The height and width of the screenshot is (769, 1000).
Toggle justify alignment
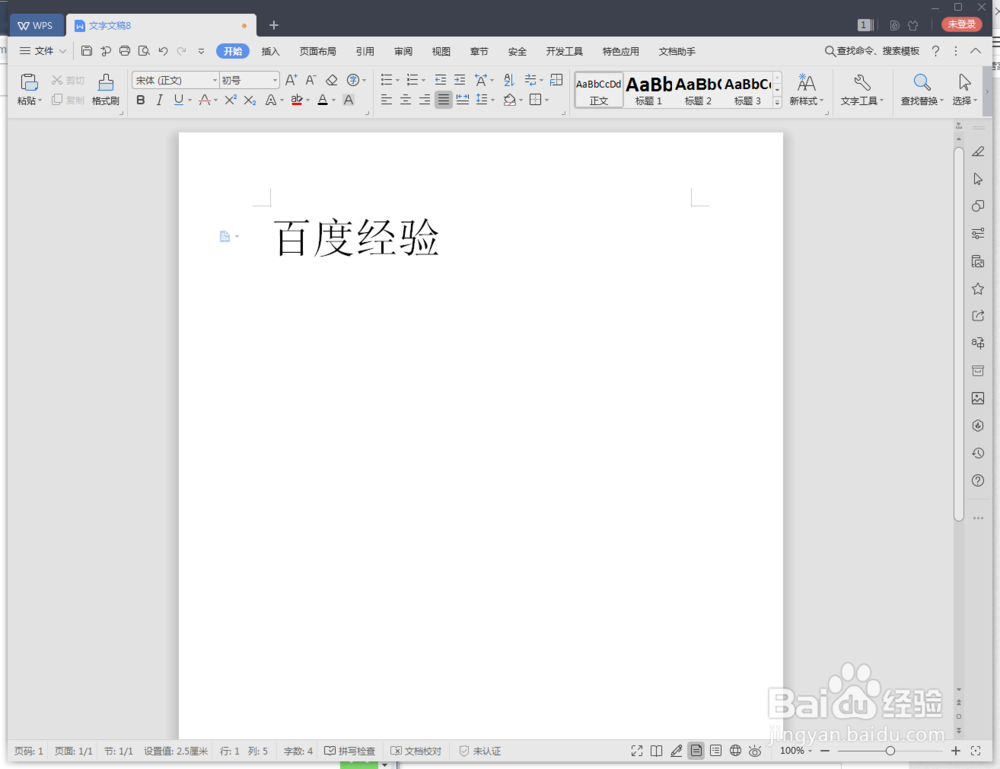(x=443, y=99)
